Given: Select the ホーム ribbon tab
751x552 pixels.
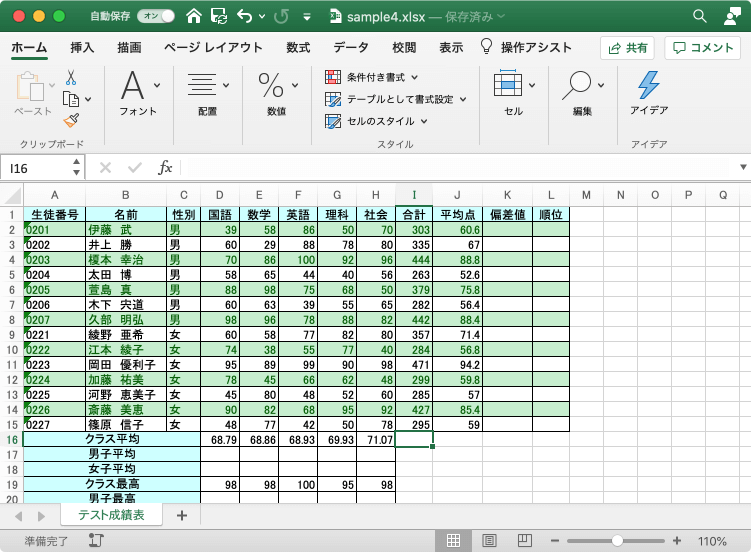Looking at the screenshot, I should tap(29, 47).
